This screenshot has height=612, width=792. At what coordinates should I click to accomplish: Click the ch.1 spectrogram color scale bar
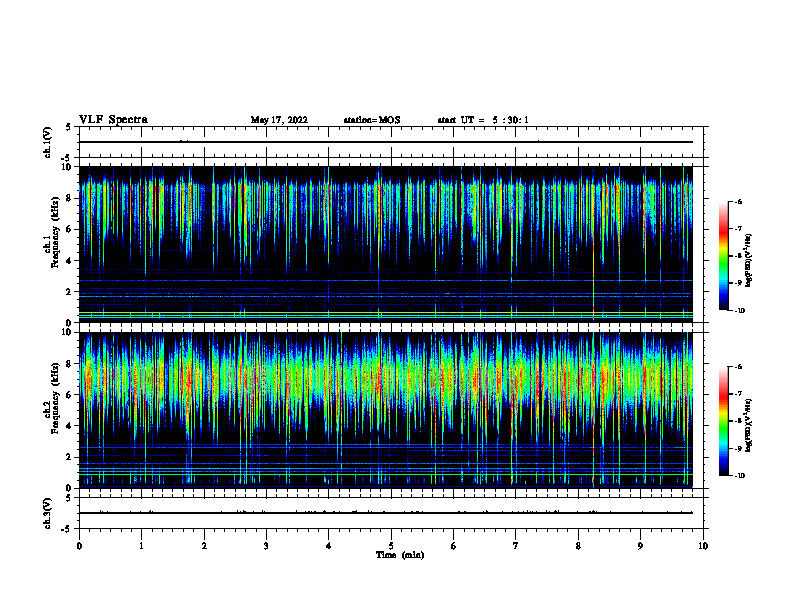(724, 256)
